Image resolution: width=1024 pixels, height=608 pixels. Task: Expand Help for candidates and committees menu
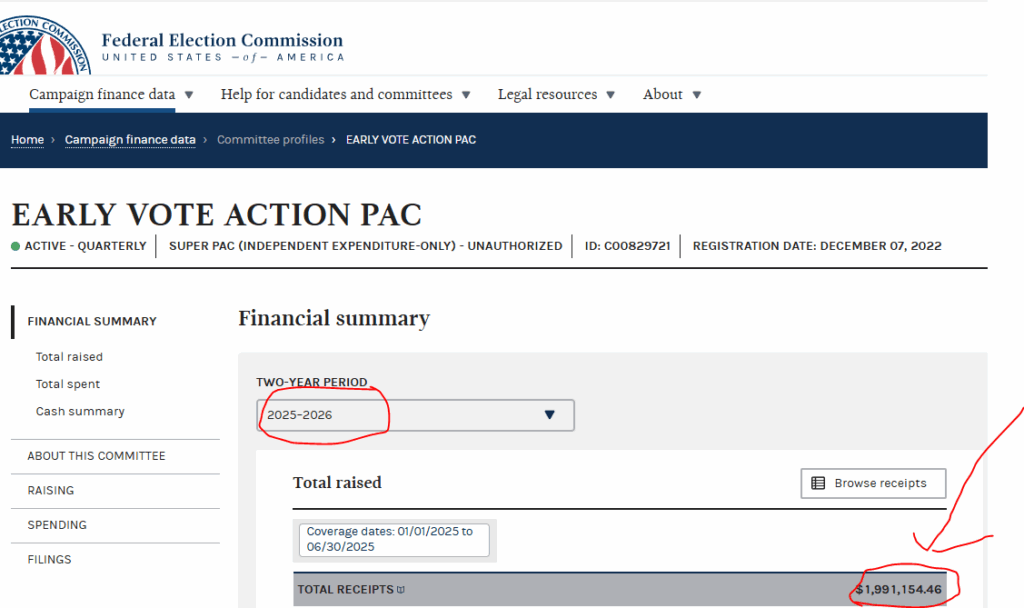click(x=345, y=95)
